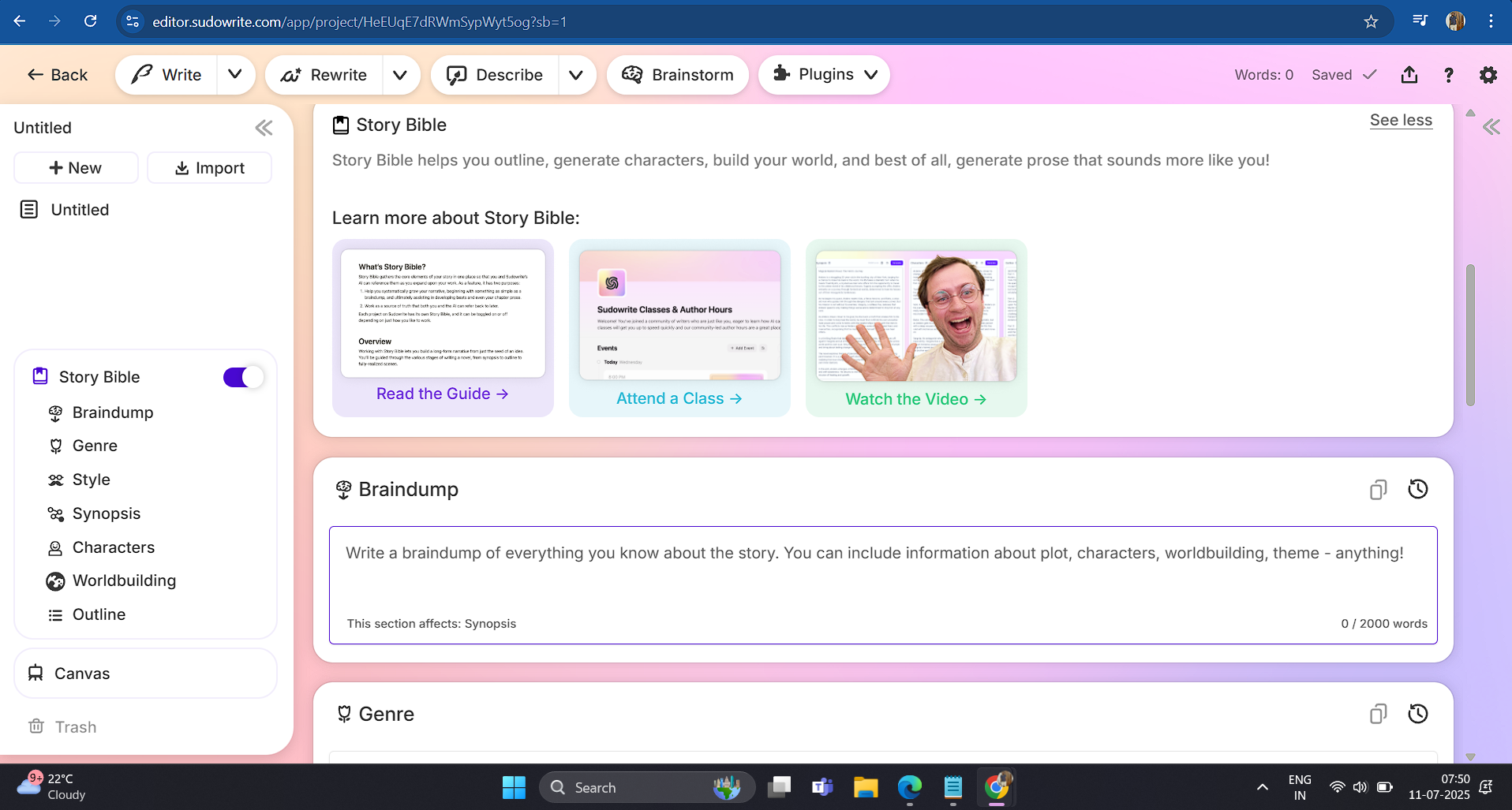Open help via question mark icon
This screenshot has width=1512, height=810.
(1449, 75)
